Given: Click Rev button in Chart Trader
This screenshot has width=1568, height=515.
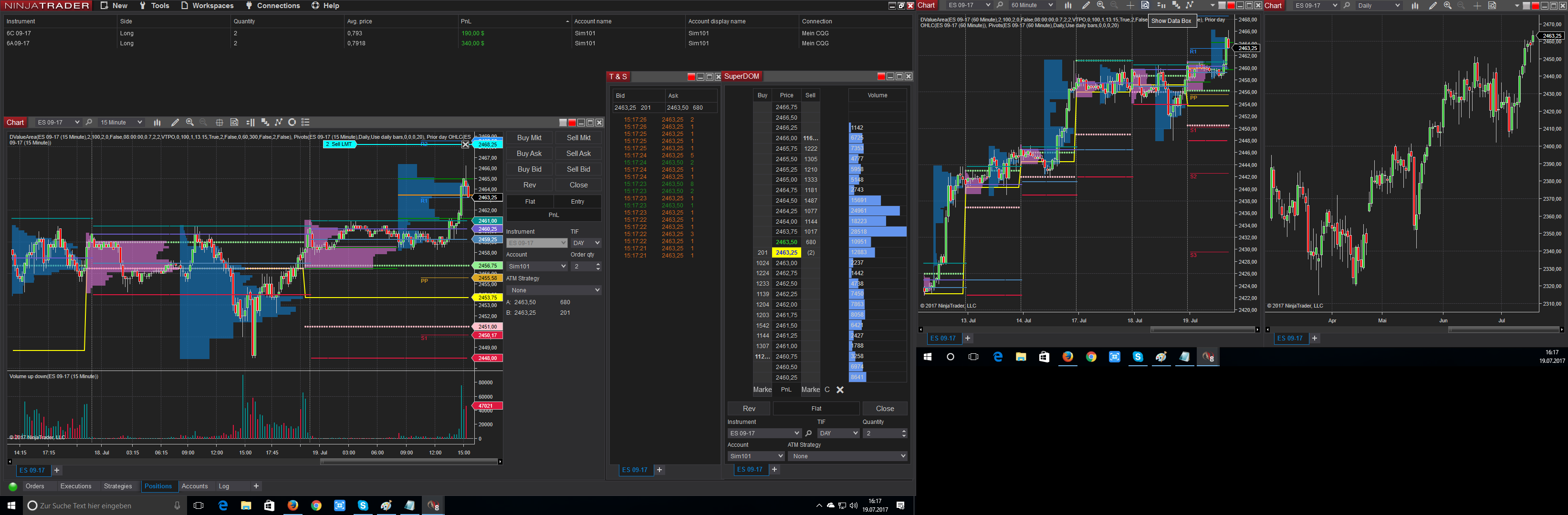Looking at the screenshot, I should coord(530,185).
